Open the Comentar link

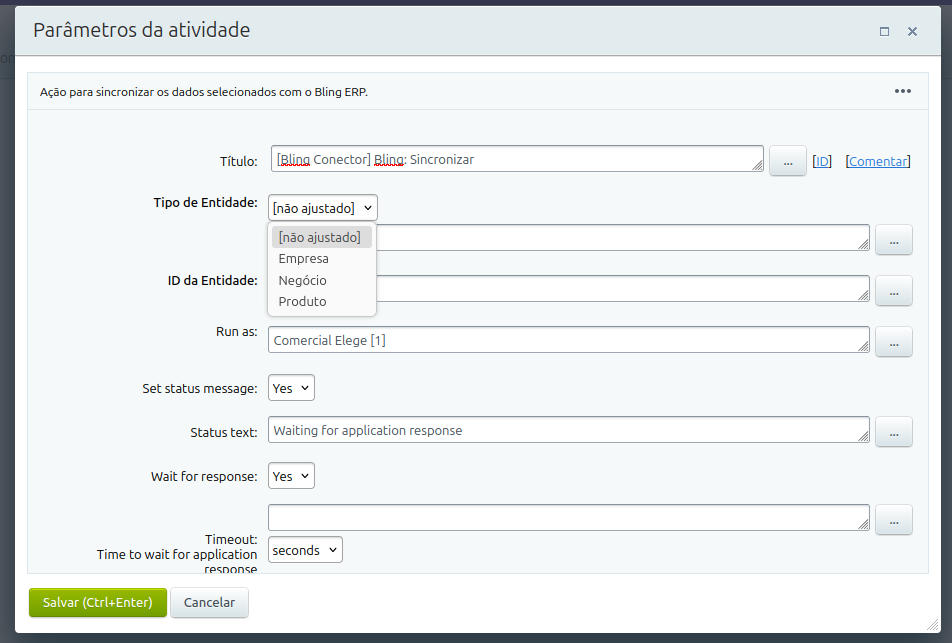pos(877,161)
